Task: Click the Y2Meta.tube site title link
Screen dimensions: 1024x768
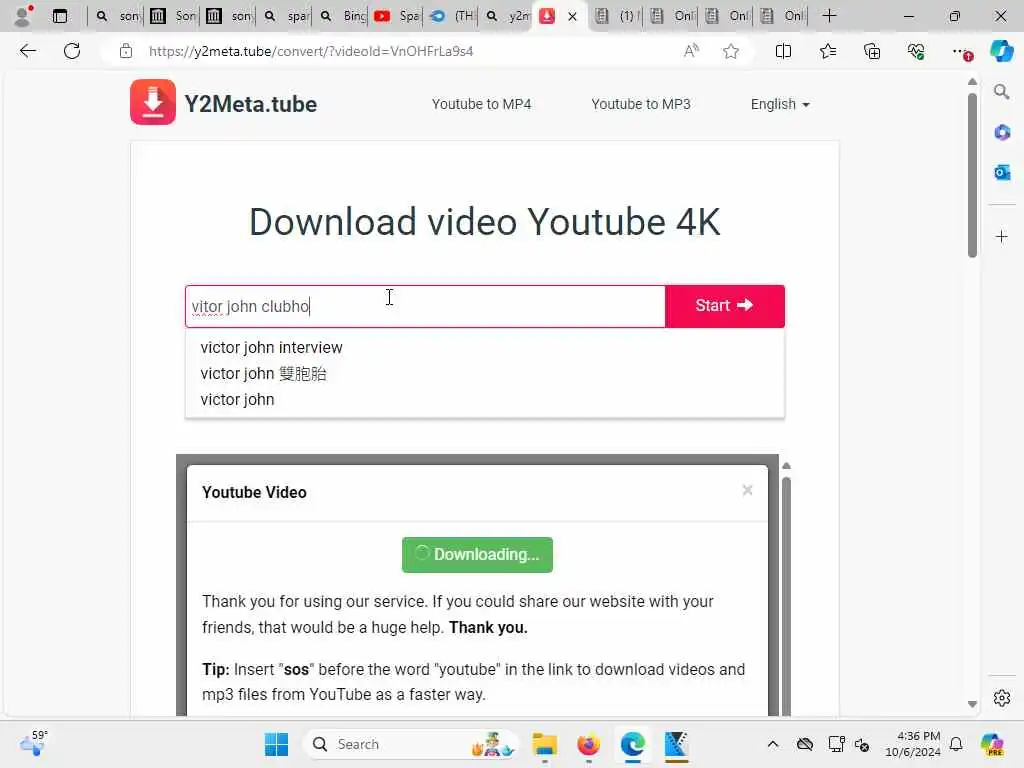Action: 251,104
